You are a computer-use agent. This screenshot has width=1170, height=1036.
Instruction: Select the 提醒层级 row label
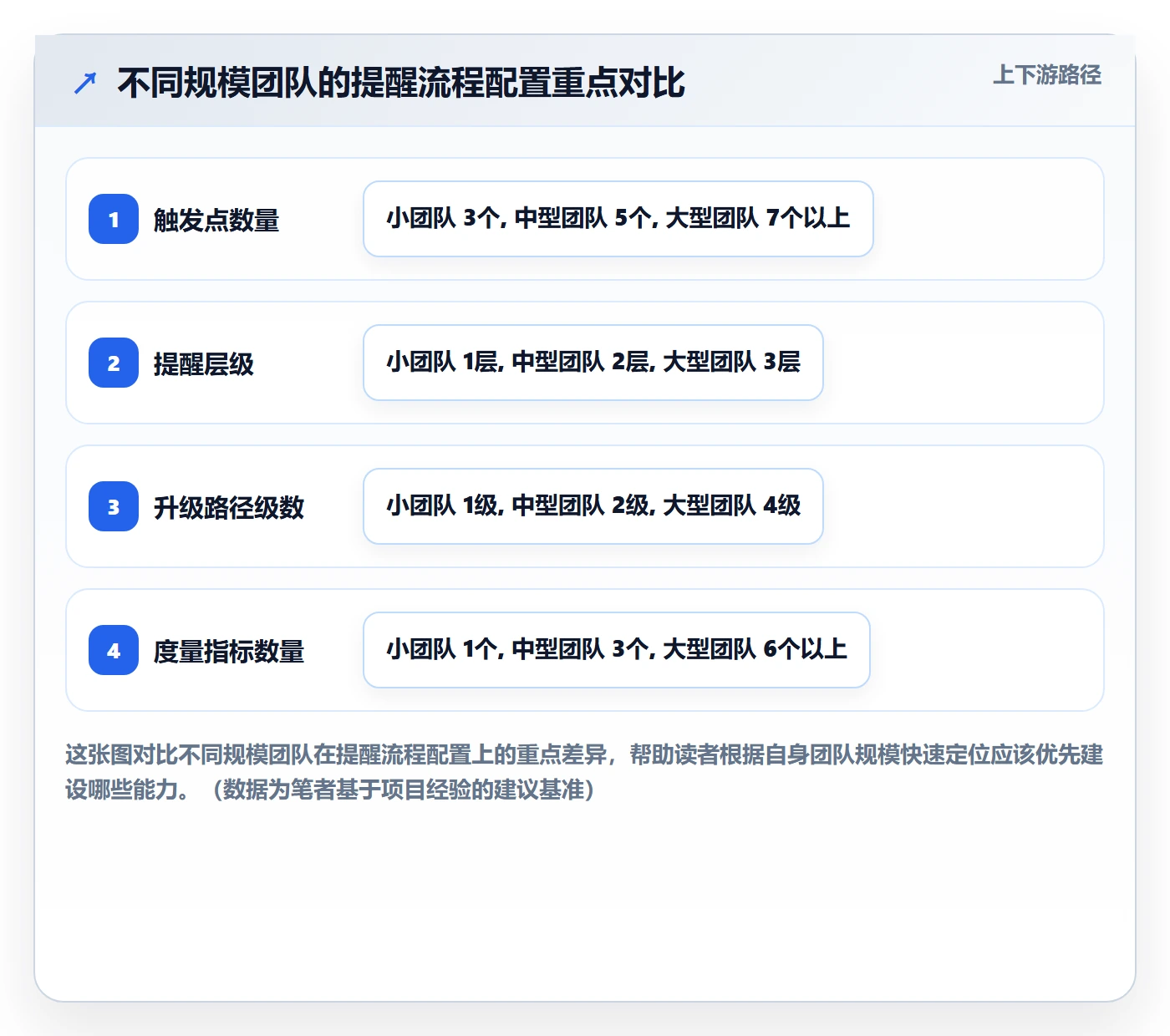click(204, 363)
